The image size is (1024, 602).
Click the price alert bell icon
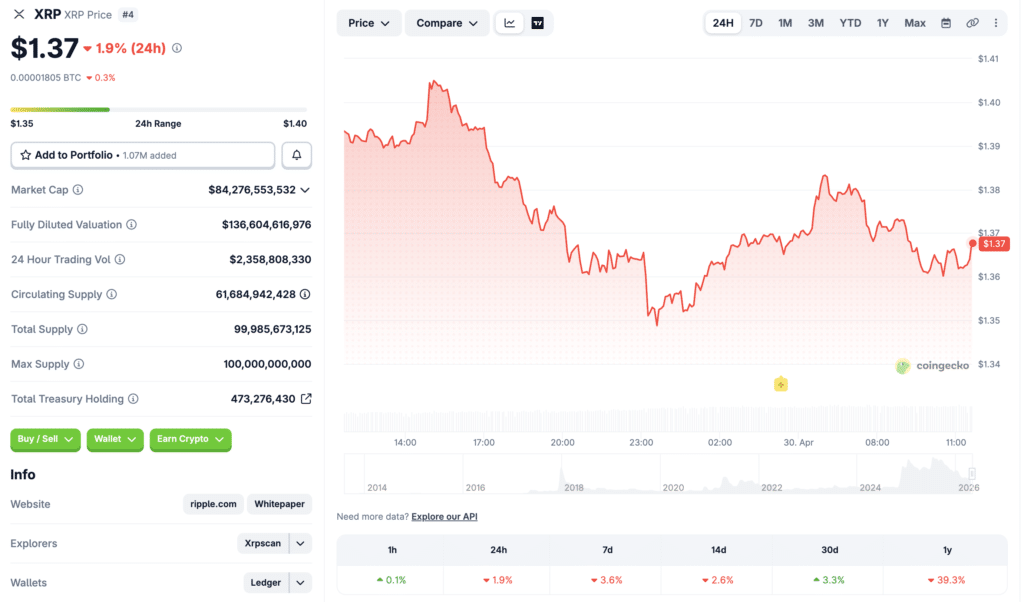click(297, 155)
